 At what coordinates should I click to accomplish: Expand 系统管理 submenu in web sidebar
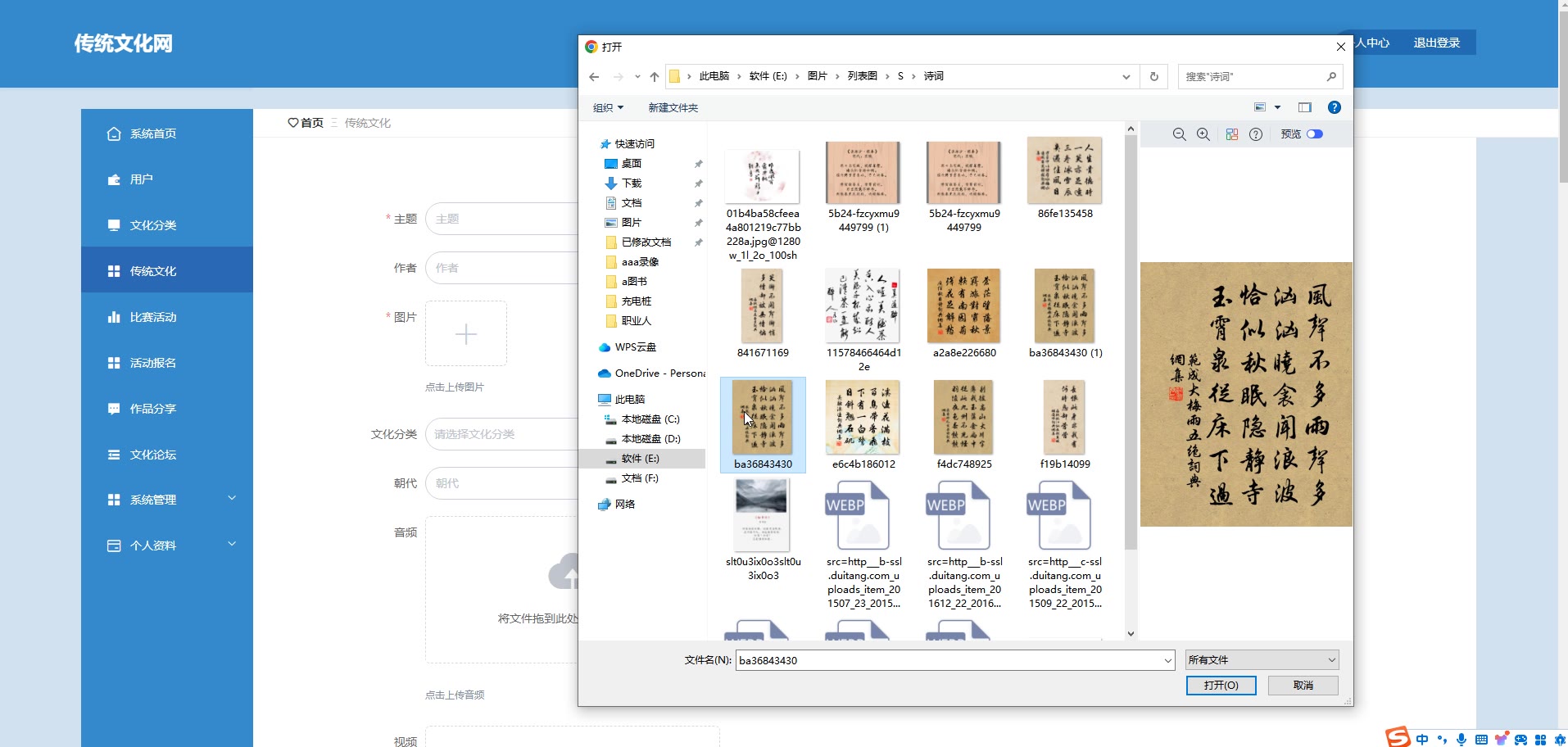(x=167, y=500)
